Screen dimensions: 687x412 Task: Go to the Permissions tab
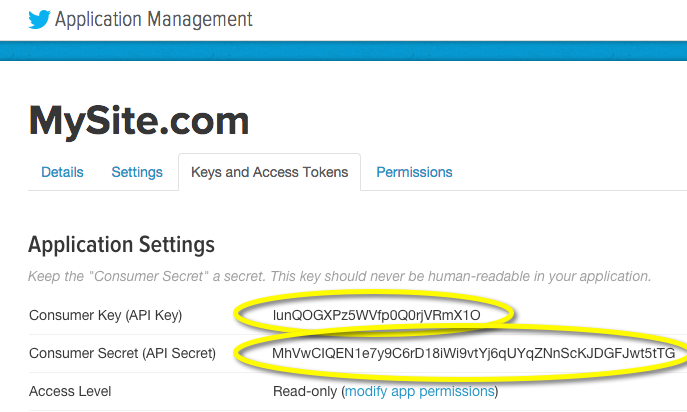coord(414,172)
